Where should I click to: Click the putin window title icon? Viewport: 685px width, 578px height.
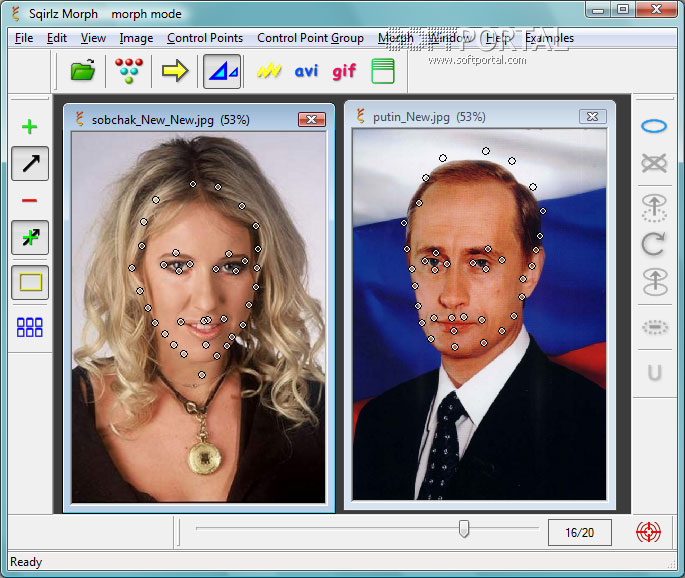pyautogui.click(x=360, y=116)
